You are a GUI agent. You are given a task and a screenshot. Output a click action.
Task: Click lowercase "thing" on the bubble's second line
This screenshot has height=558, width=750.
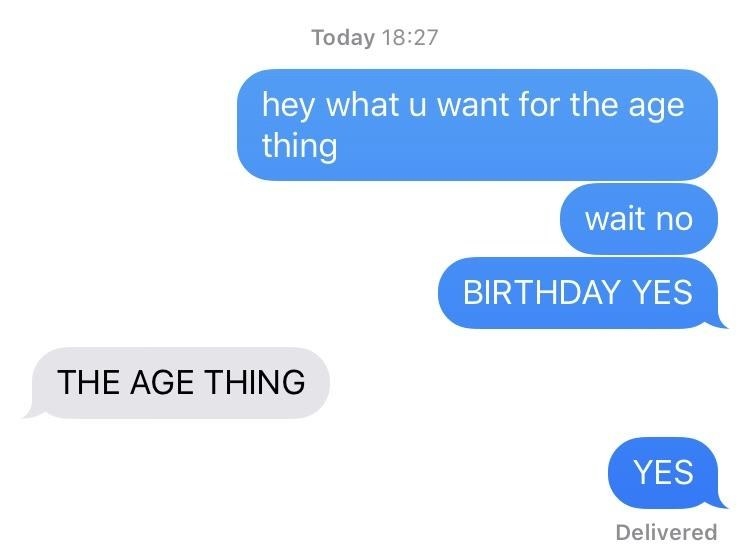(x=300, y=146)
